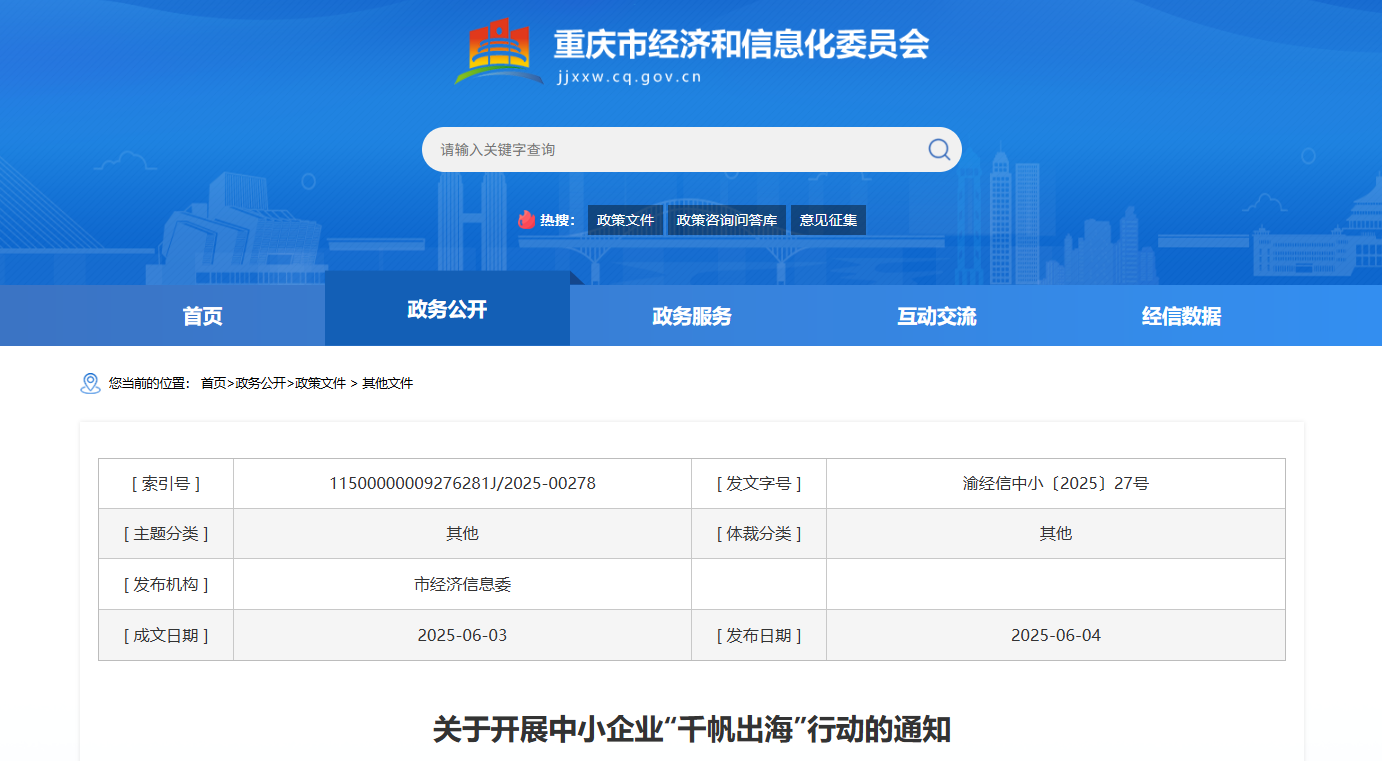Click 首页 in the breadcrumb path
Image resolution: width=1382 pixels, height=761 pixels.
click(213, 383)
